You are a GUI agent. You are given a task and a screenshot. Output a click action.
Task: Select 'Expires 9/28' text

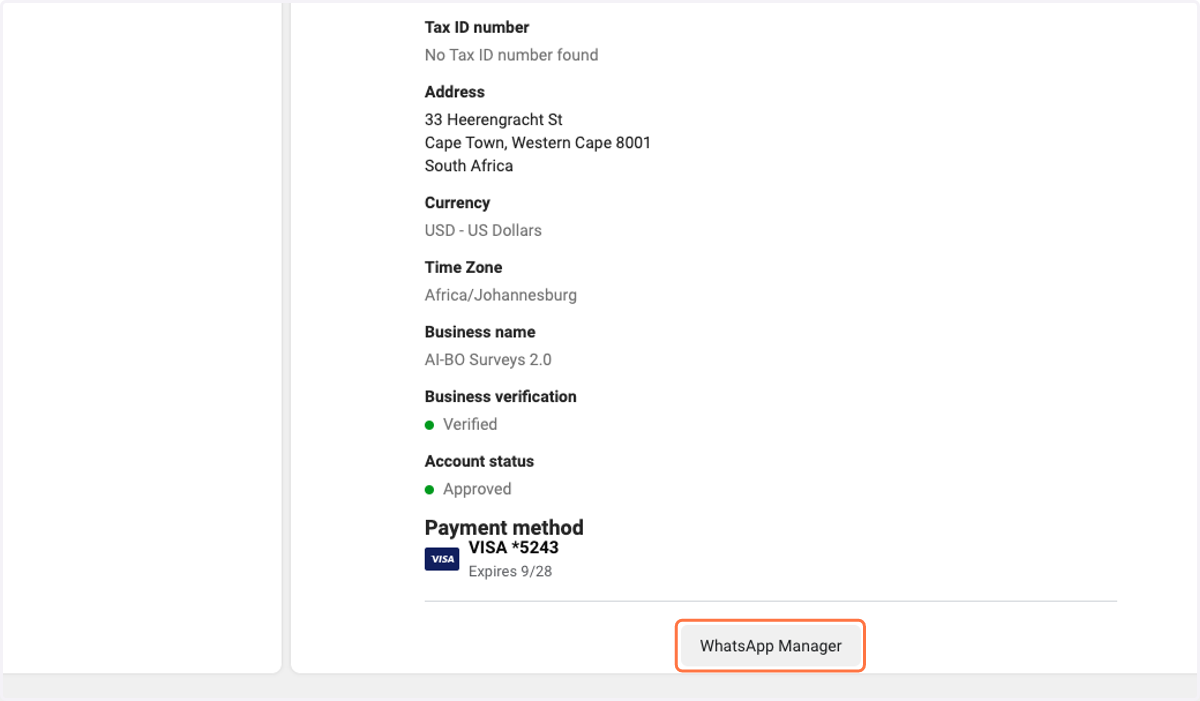pos(510,572)
